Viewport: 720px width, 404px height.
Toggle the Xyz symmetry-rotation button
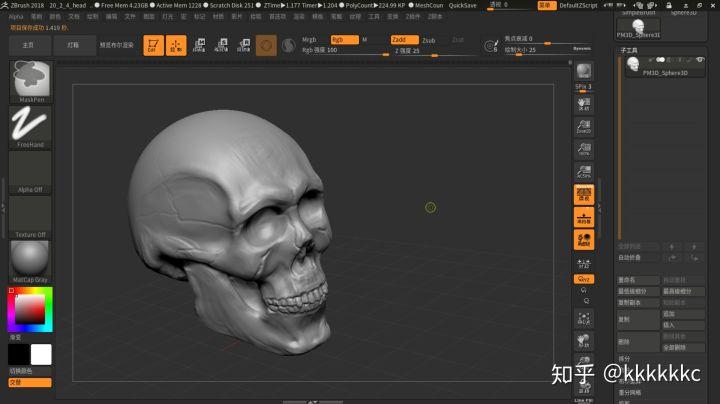pos(583,279)
